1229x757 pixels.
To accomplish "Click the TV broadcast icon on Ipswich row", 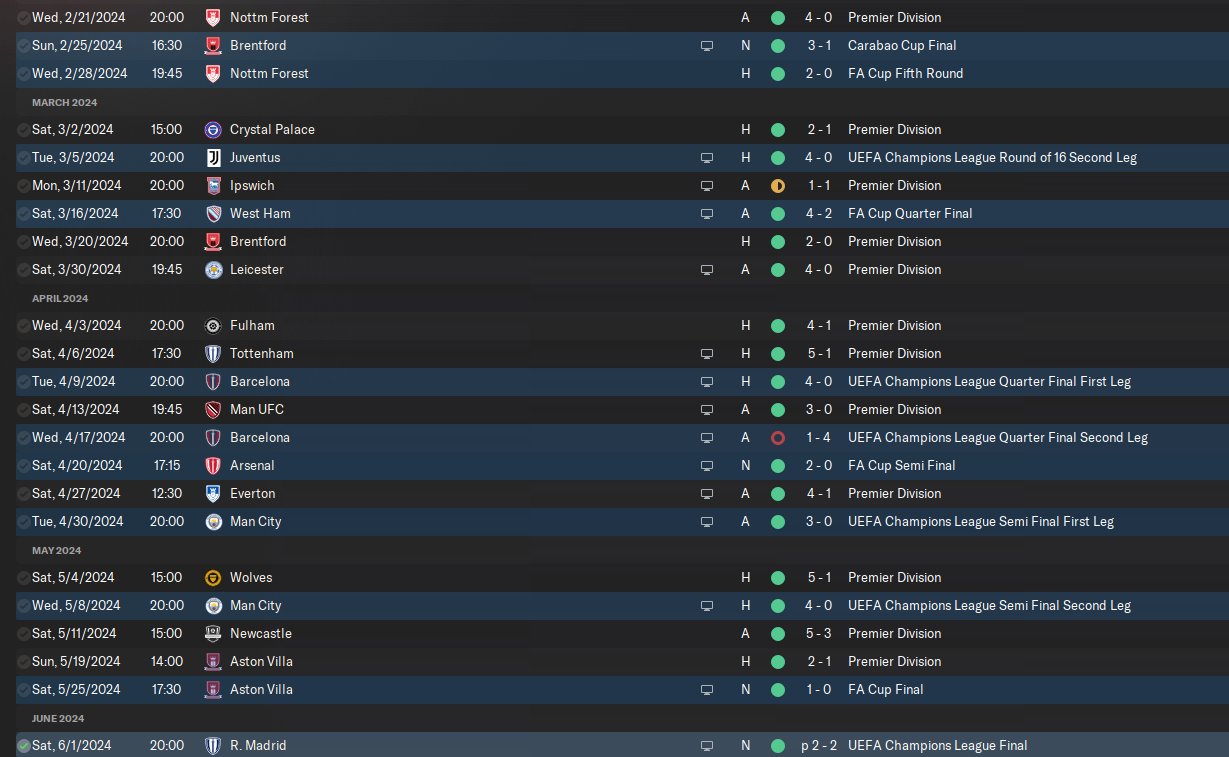I will (x=707, y=185).
